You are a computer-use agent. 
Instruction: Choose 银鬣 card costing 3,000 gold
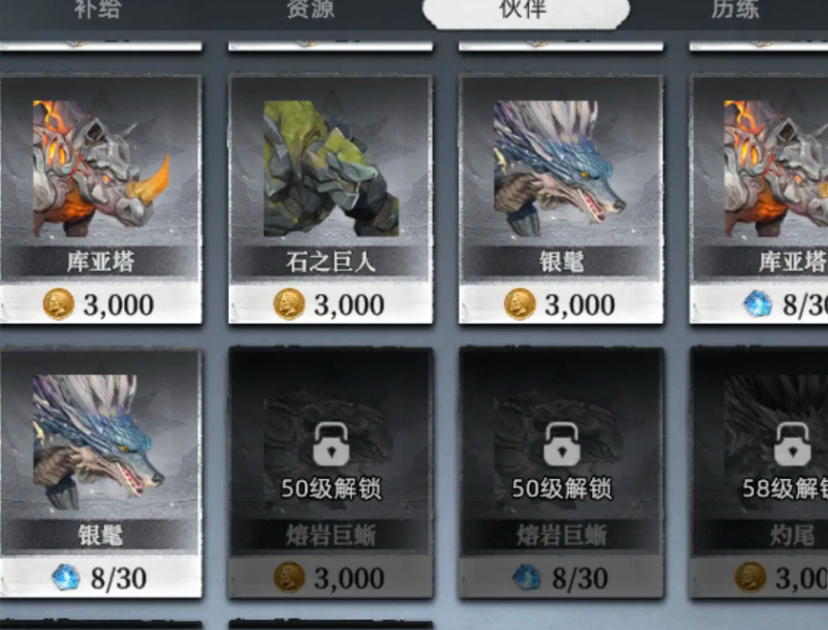[561, 199]
